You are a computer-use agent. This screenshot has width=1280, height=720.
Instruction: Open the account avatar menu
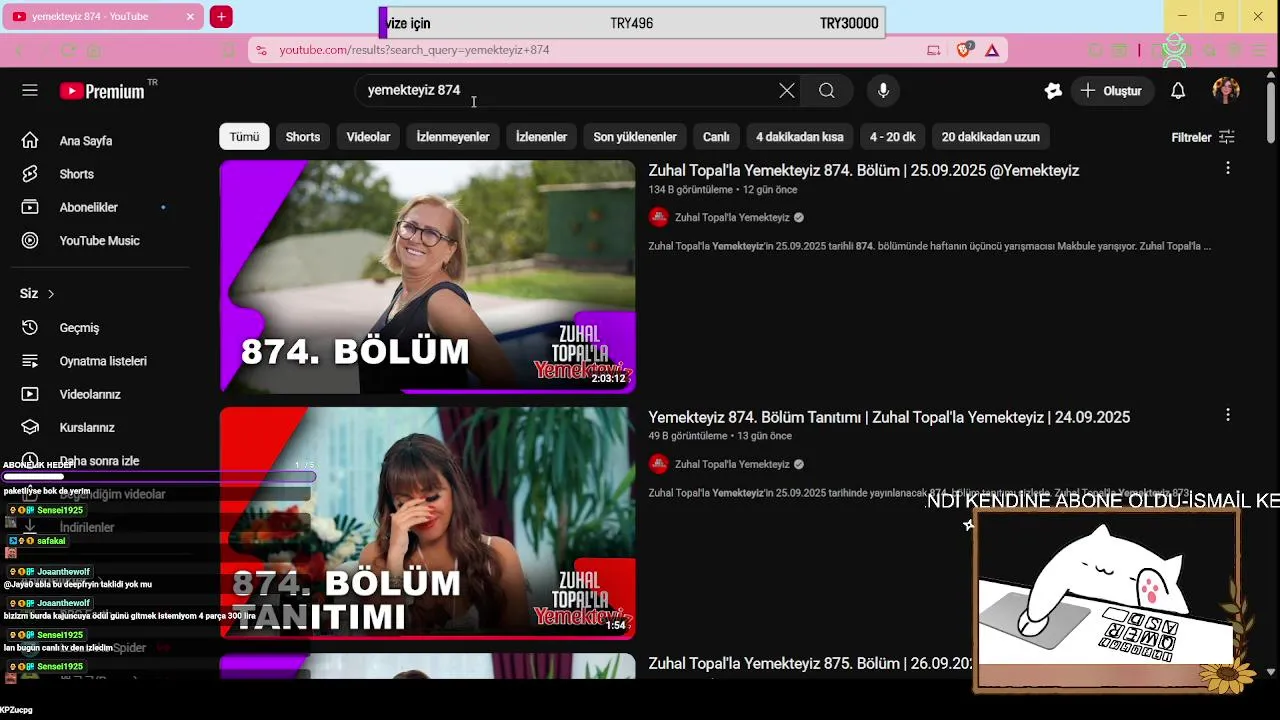click(1226, 91)
